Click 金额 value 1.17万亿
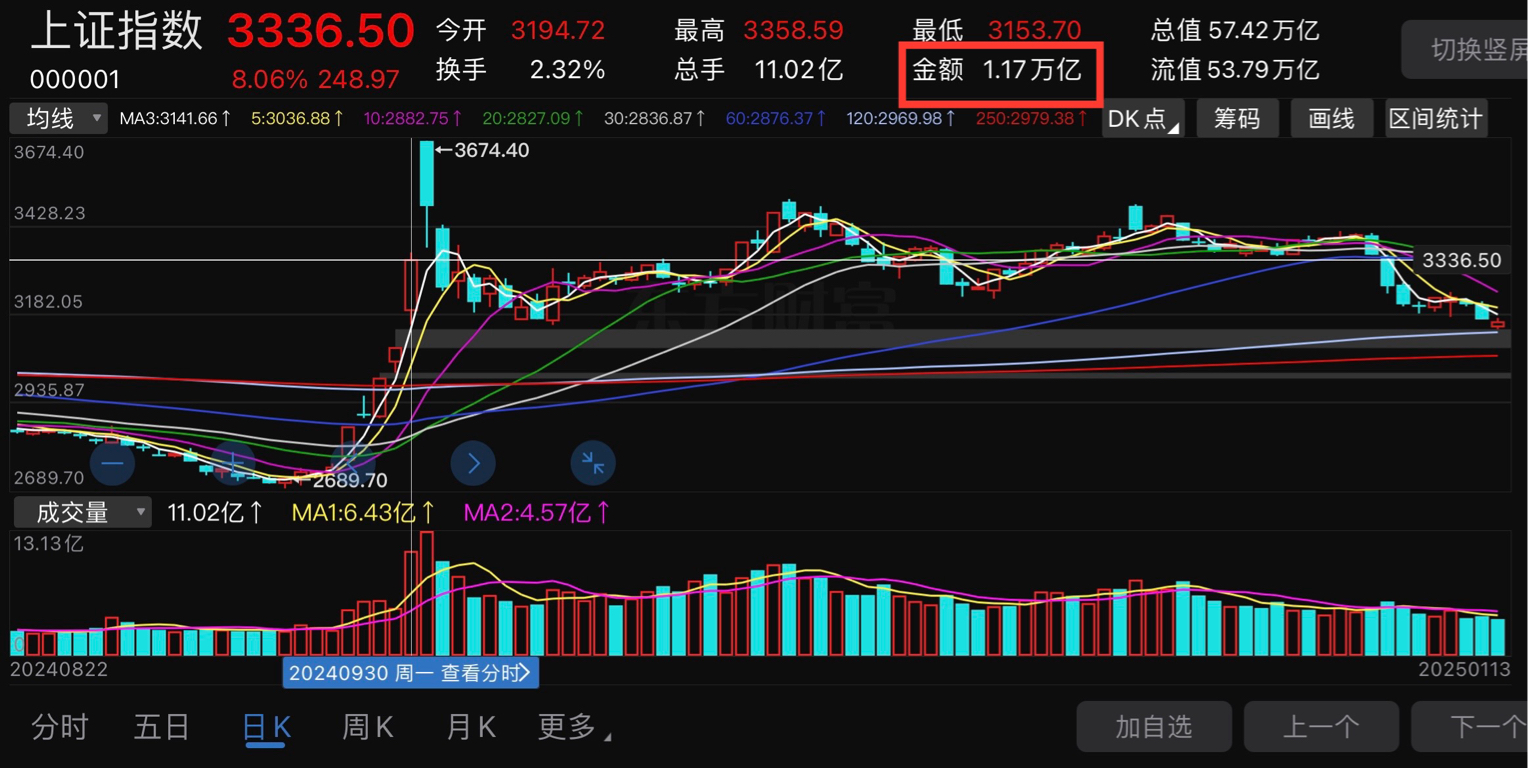The width and height of the screenshot is (1528, 768). 1033,70
